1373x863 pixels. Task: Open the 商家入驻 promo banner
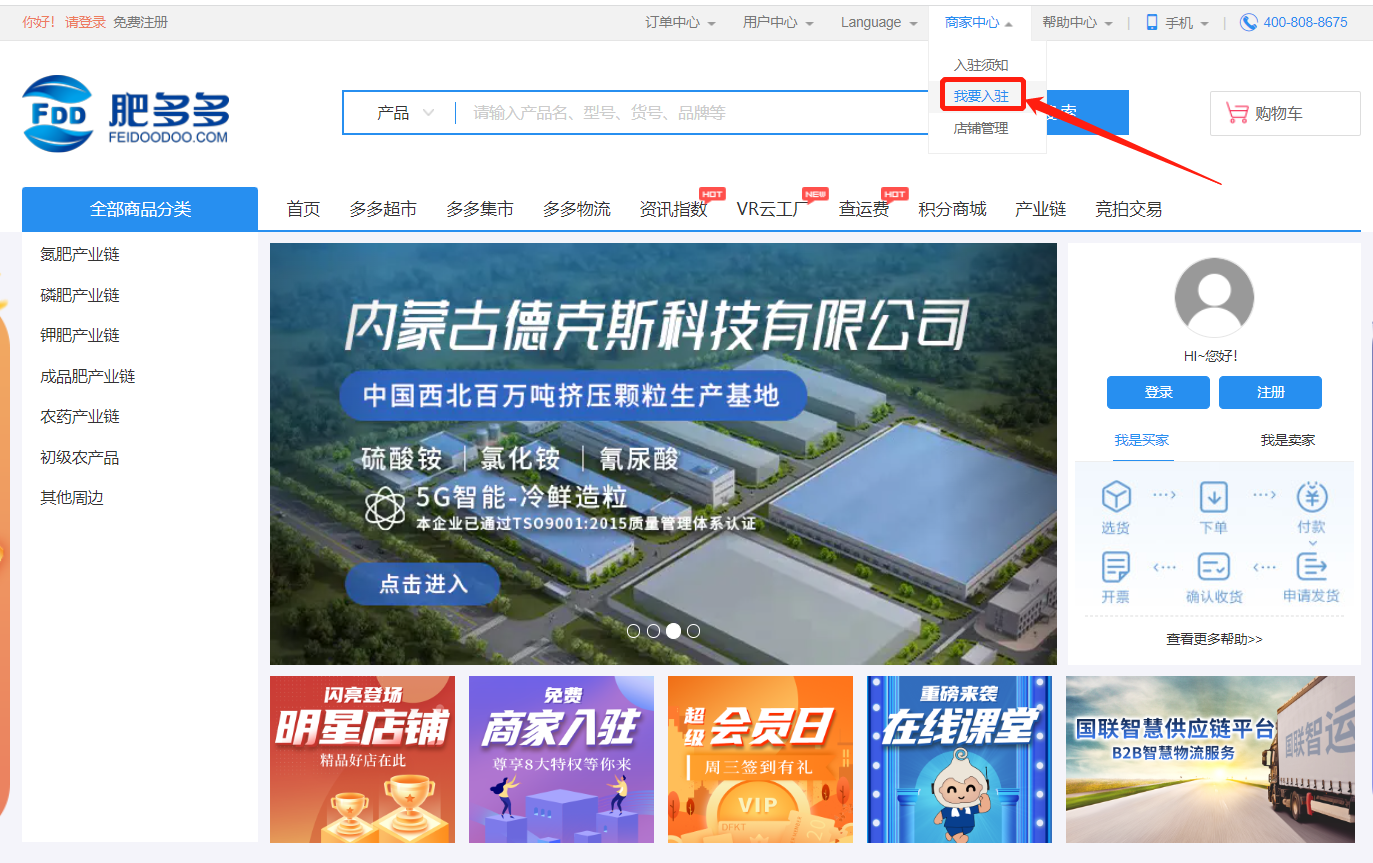tap(561, 759)
